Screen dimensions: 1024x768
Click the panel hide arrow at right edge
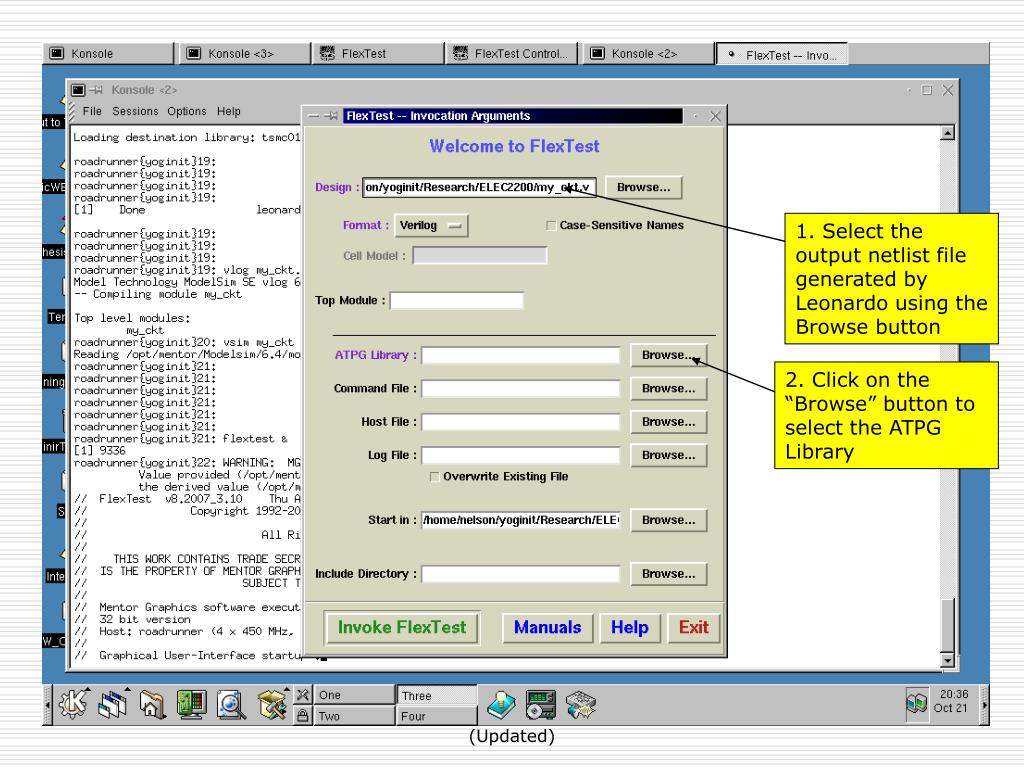click(x=984, y=705)
